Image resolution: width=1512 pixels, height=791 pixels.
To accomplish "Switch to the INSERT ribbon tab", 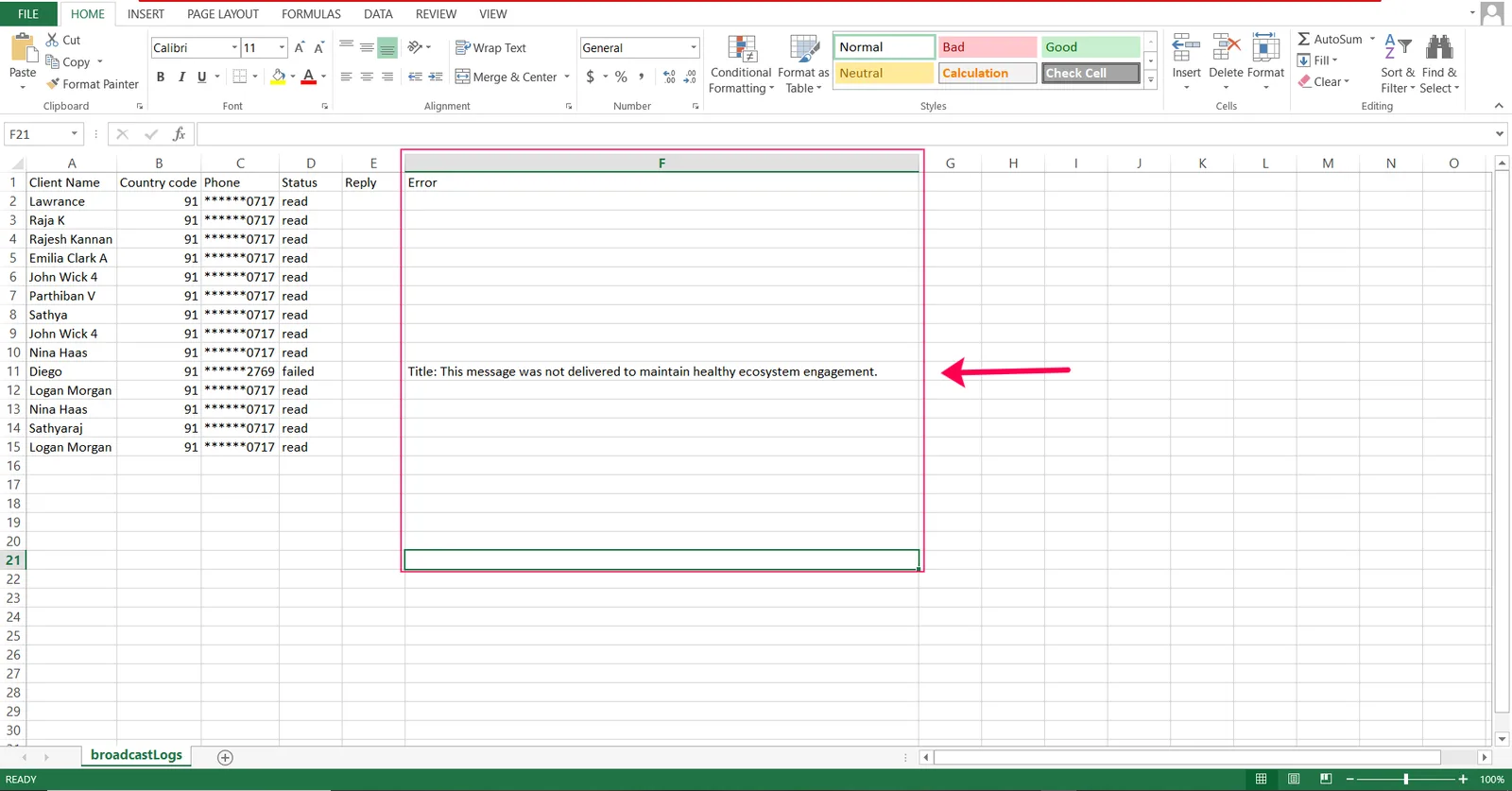I will tap(146, 14).
